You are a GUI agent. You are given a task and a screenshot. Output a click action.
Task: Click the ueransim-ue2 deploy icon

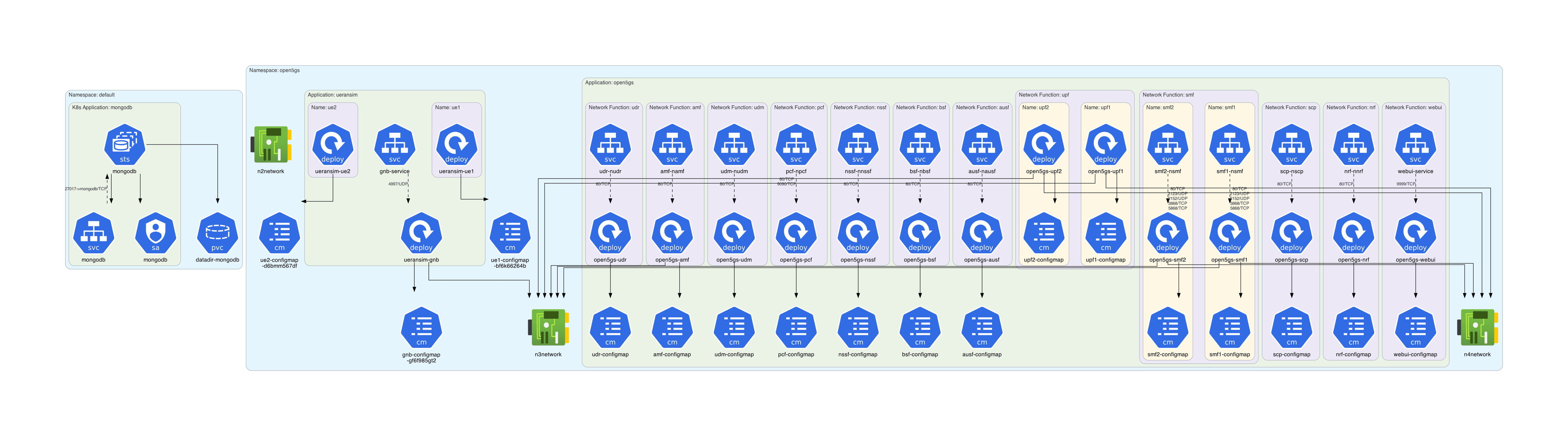(x=332, y=144)
